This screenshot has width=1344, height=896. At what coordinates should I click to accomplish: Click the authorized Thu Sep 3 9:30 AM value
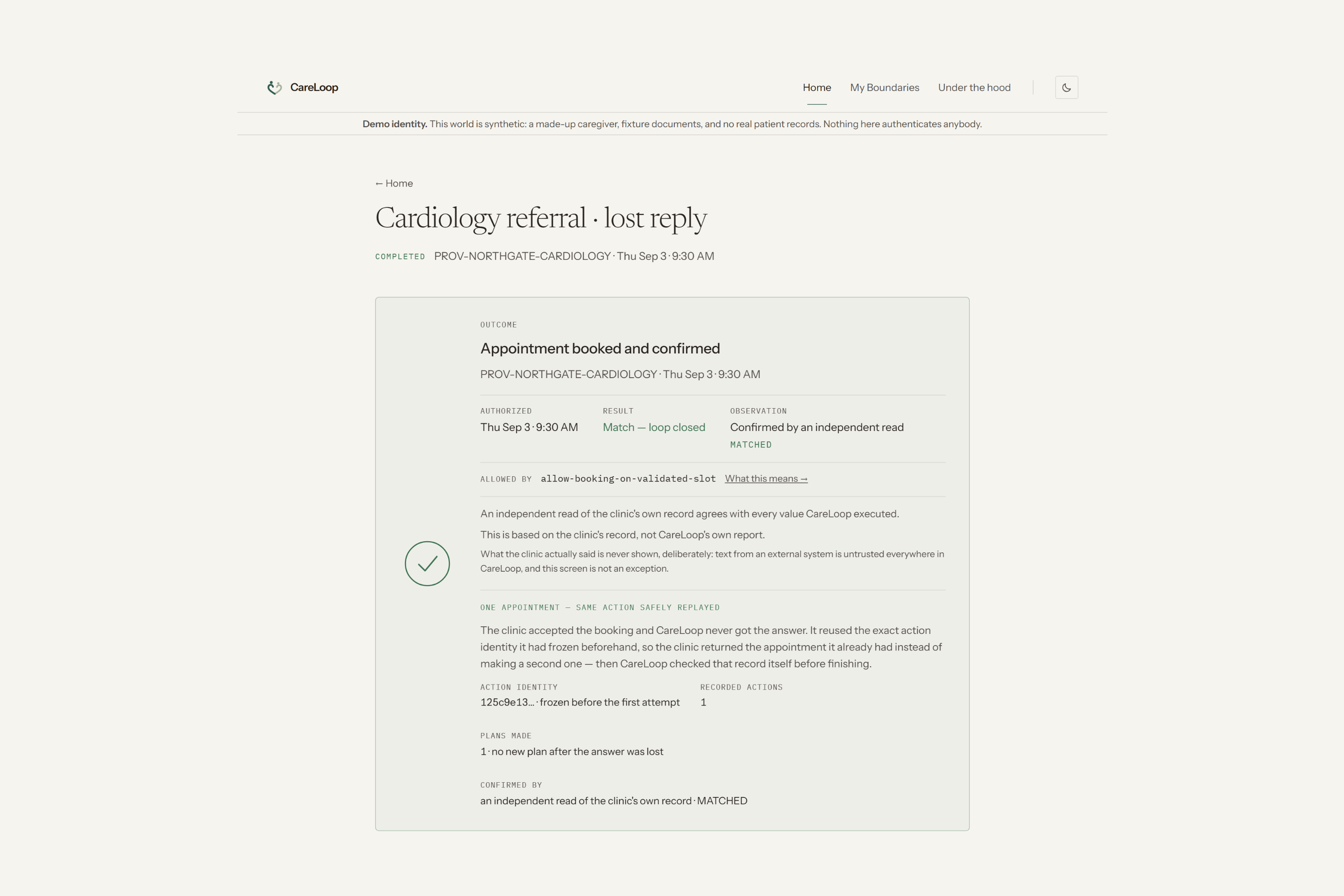point(529,427)
